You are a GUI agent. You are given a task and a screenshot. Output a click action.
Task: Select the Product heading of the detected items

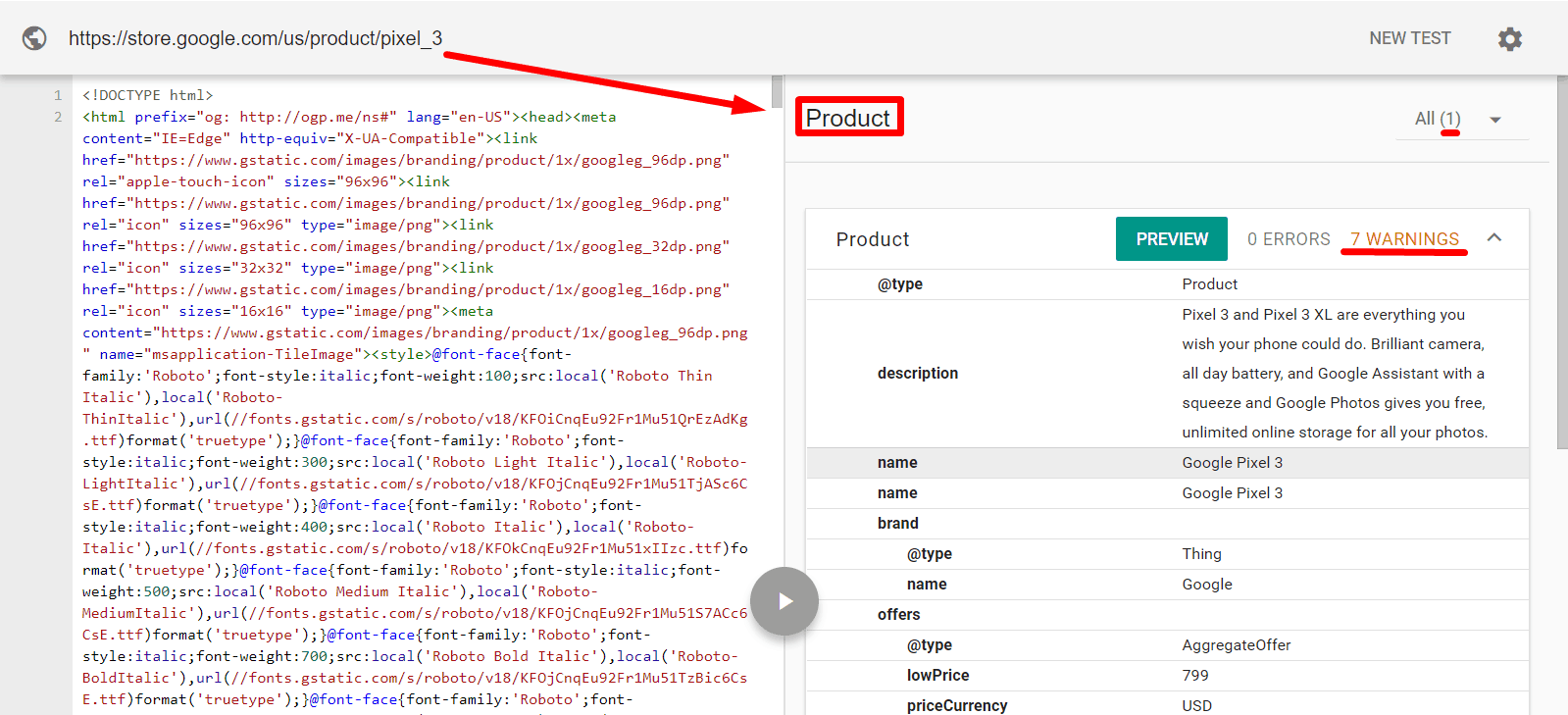(848, 118)
